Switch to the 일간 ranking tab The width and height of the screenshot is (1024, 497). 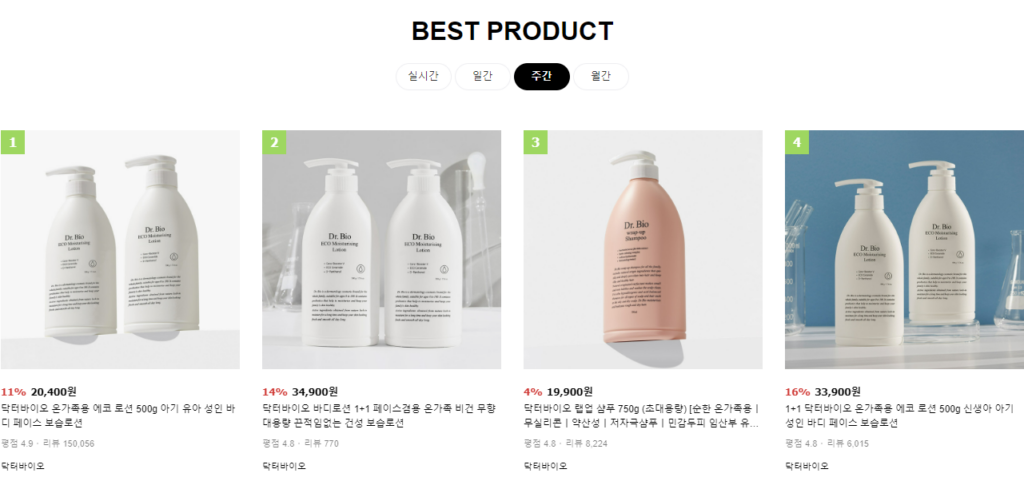click(x=483, y=76)
